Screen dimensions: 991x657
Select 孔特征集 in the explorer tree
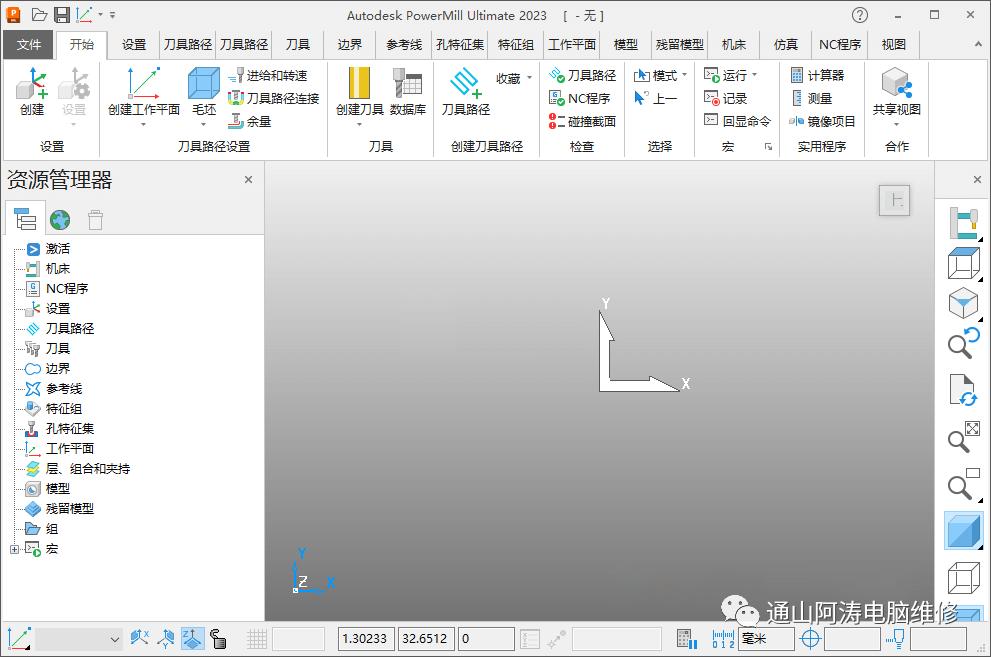point(70,429)
